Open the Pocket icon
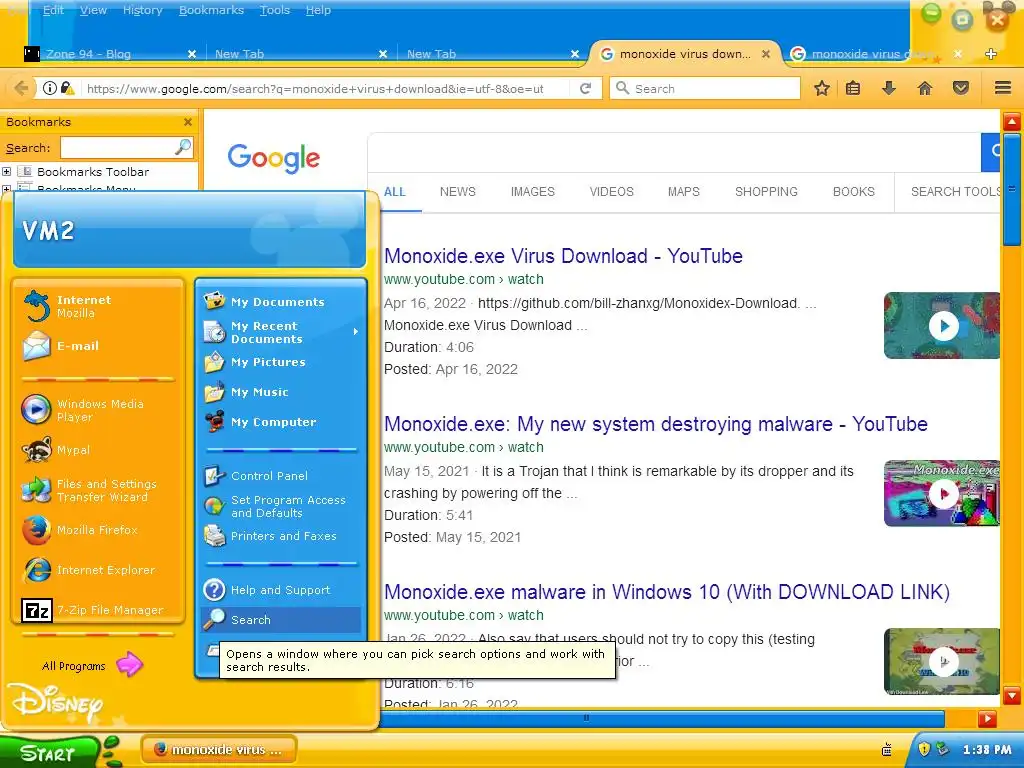The width and height of the screenshot is (1024, 768). coord(961,88)
